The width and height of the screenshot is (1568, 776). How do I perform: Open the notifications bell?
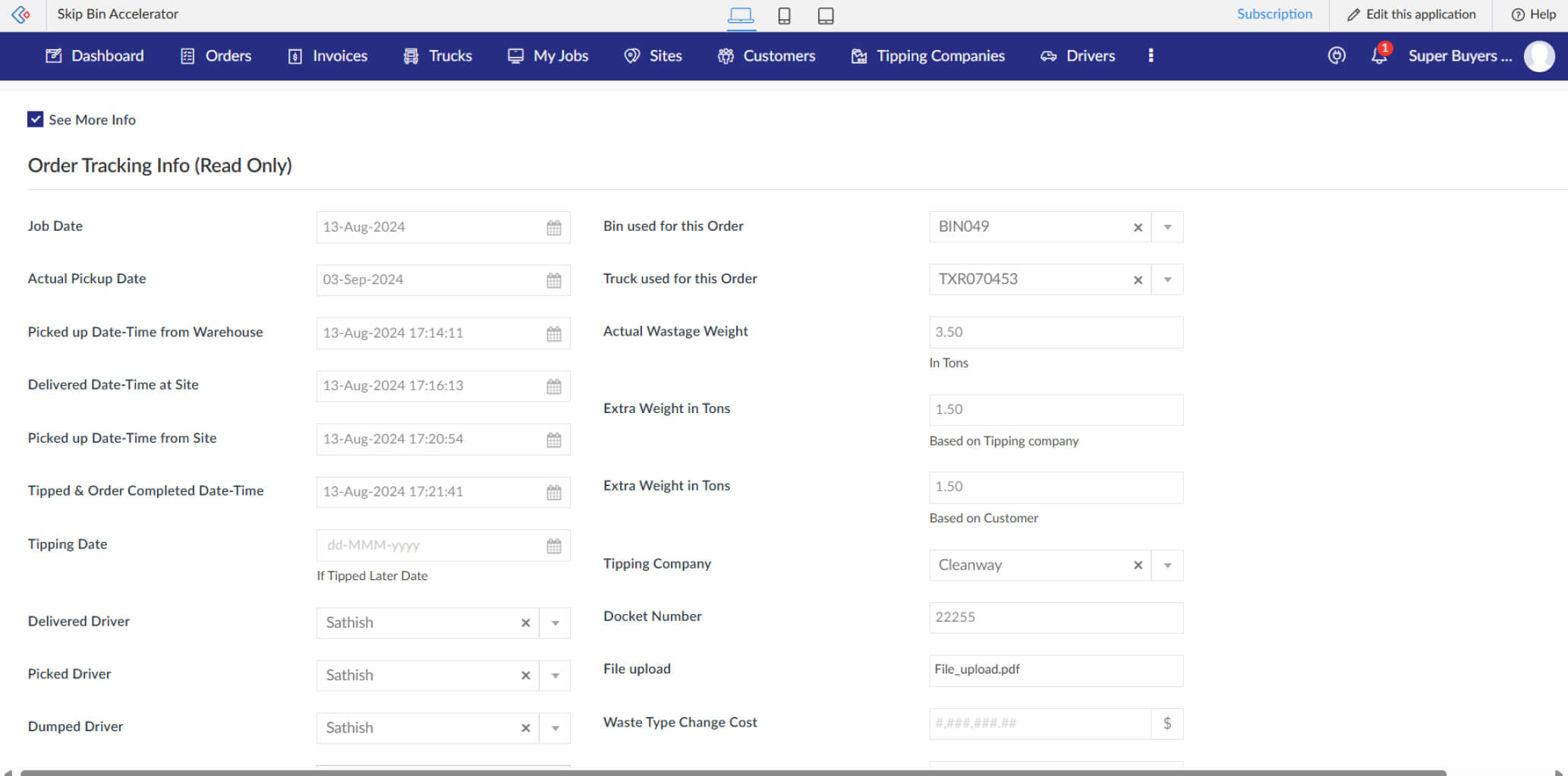[1378, 55]
